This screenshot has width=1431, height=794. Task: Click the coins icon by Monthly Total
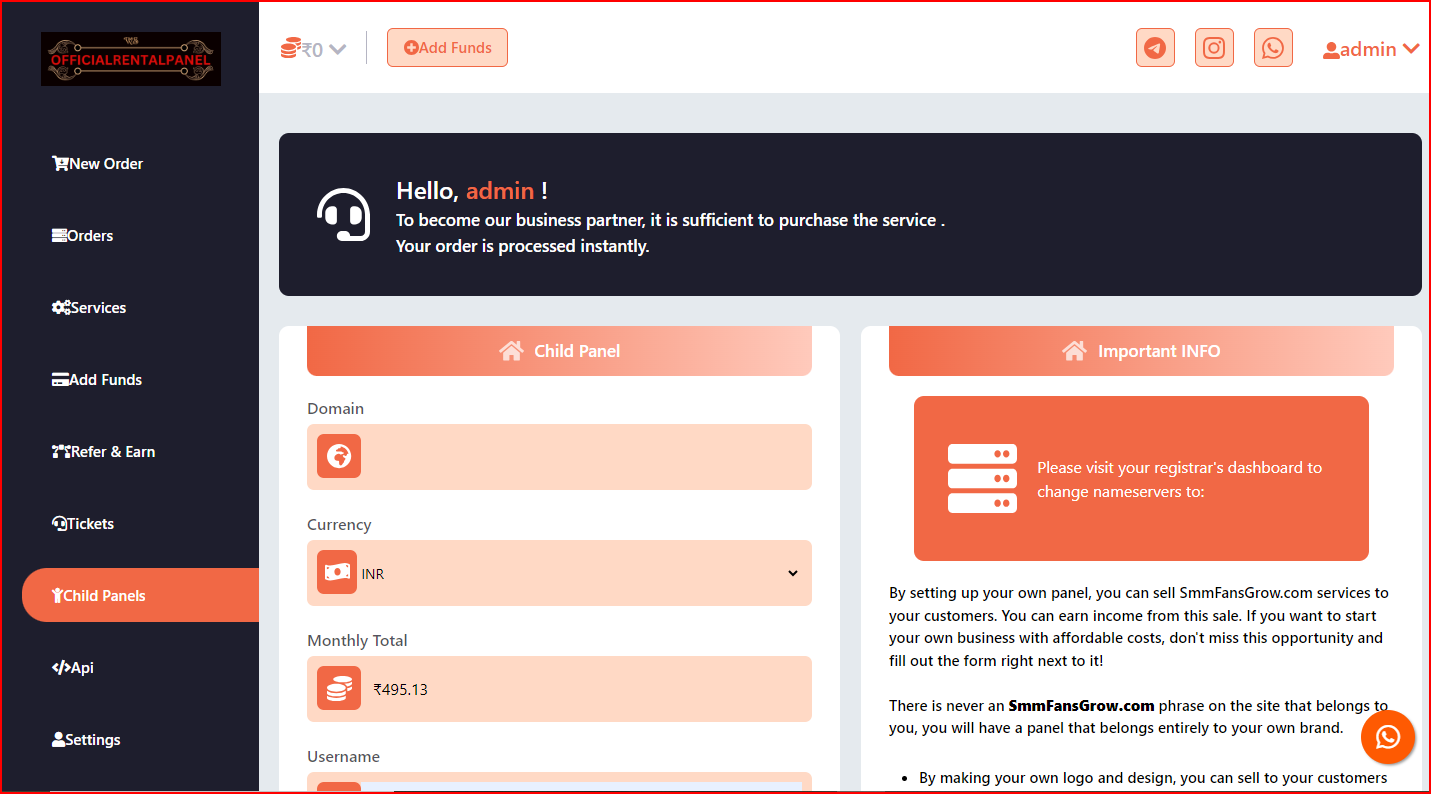[x=339, y=689]
